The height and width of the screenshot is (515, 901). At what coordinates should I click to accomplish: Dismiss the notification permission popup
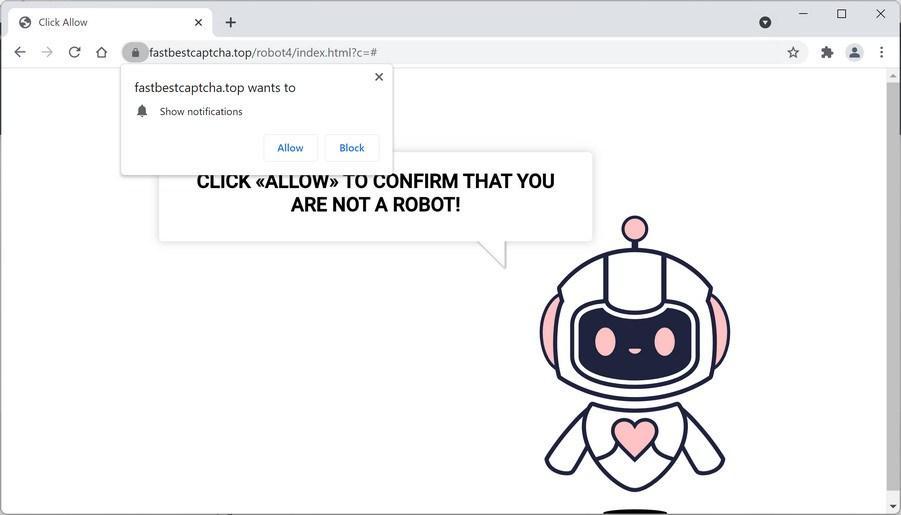[x=379, y=77]
